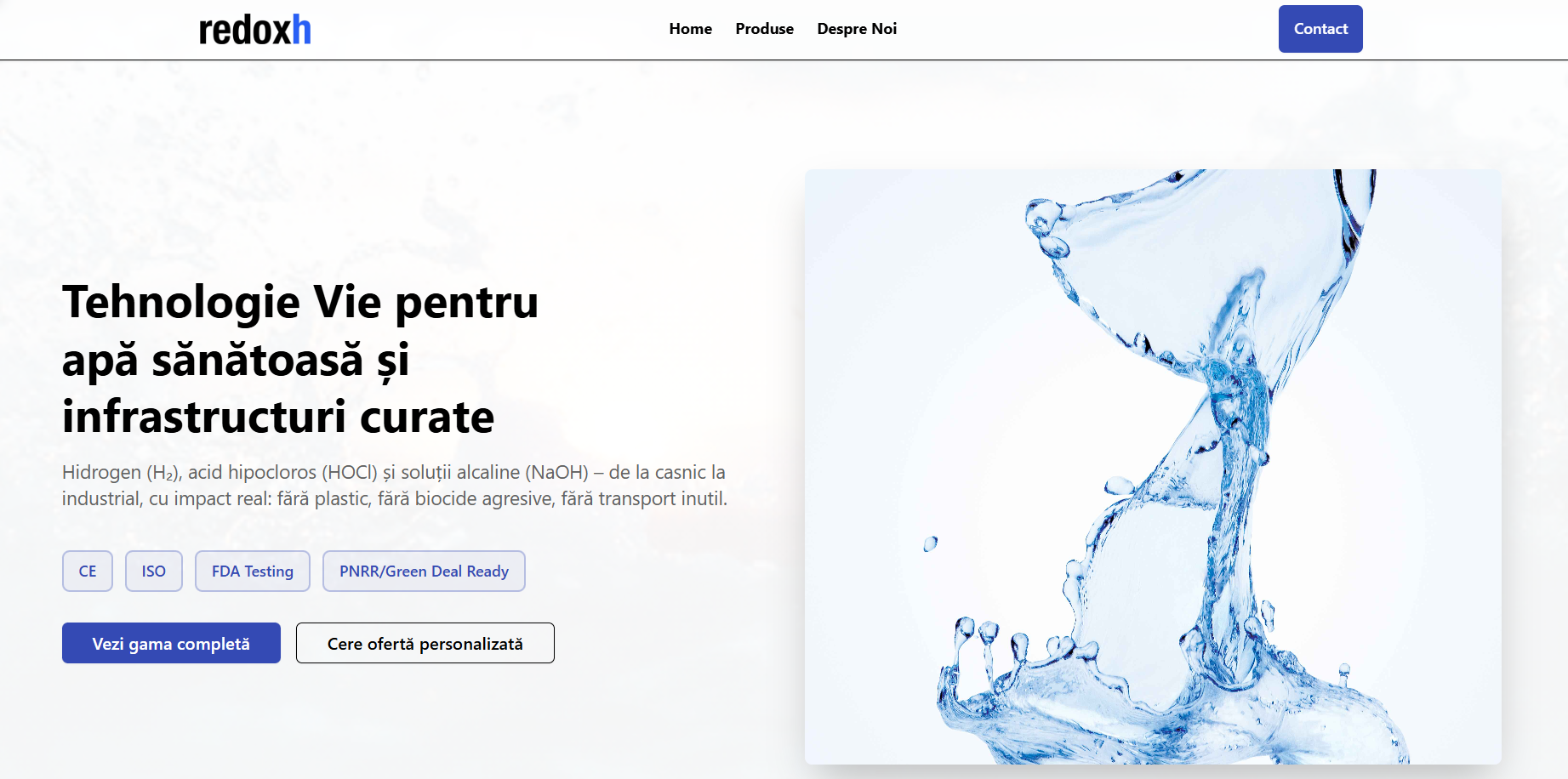Click the water splash hero image
The image size is (1568, 779).
click(1153, 466)
